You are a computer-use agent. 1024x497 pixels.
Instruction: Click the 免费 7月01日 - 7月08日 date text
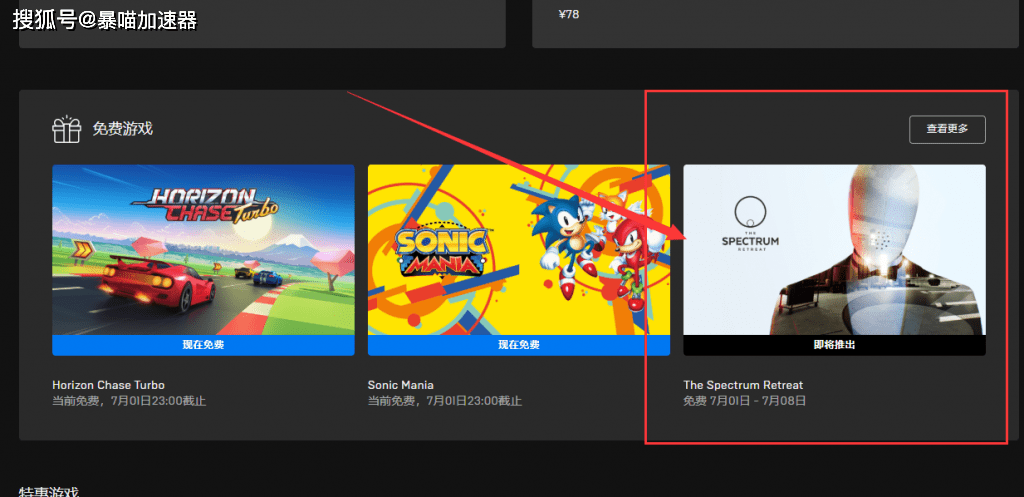click(744, 401)
